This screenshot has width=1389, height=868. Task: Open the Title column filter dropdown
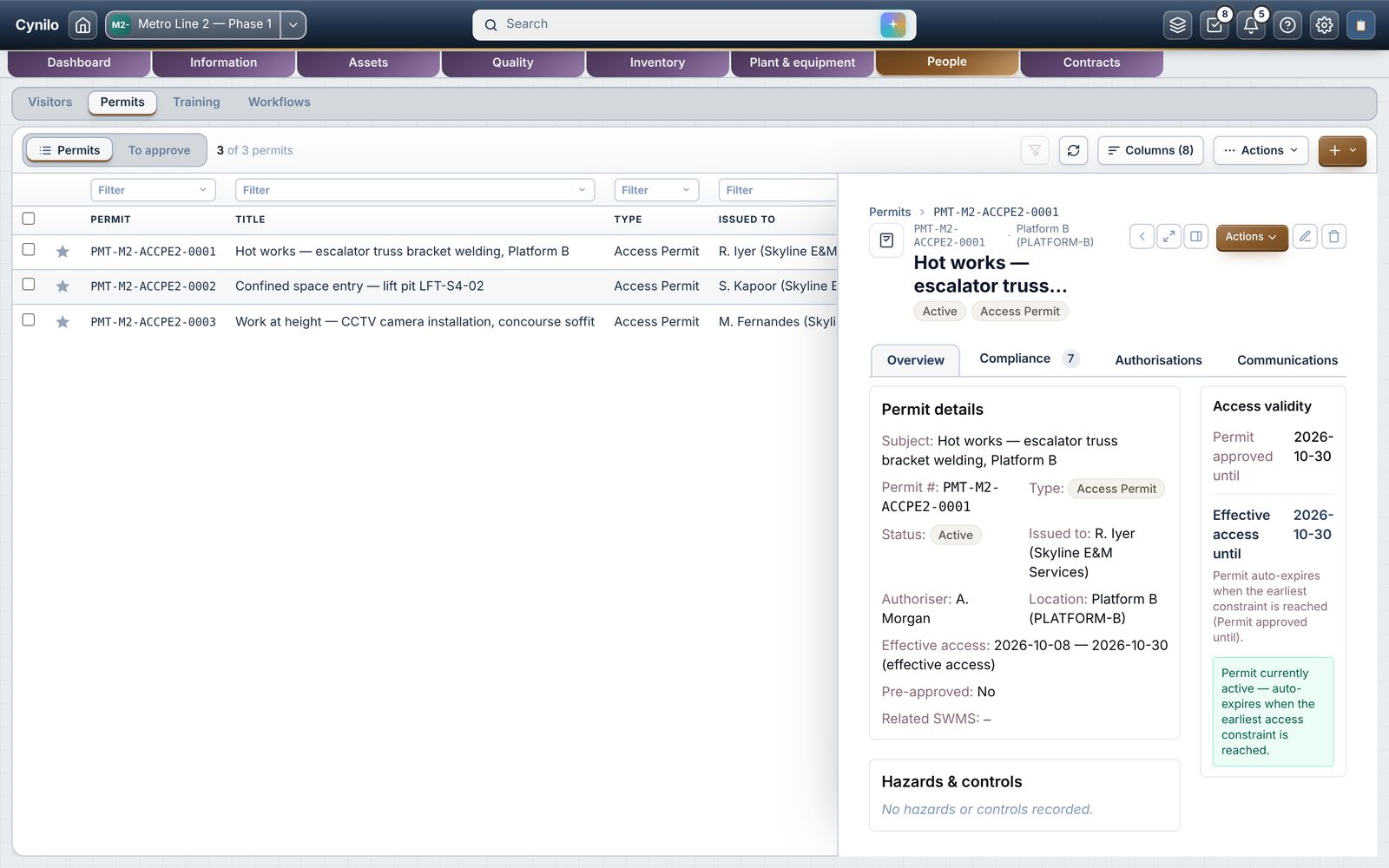pyautogui.click(x=415, y=190)
